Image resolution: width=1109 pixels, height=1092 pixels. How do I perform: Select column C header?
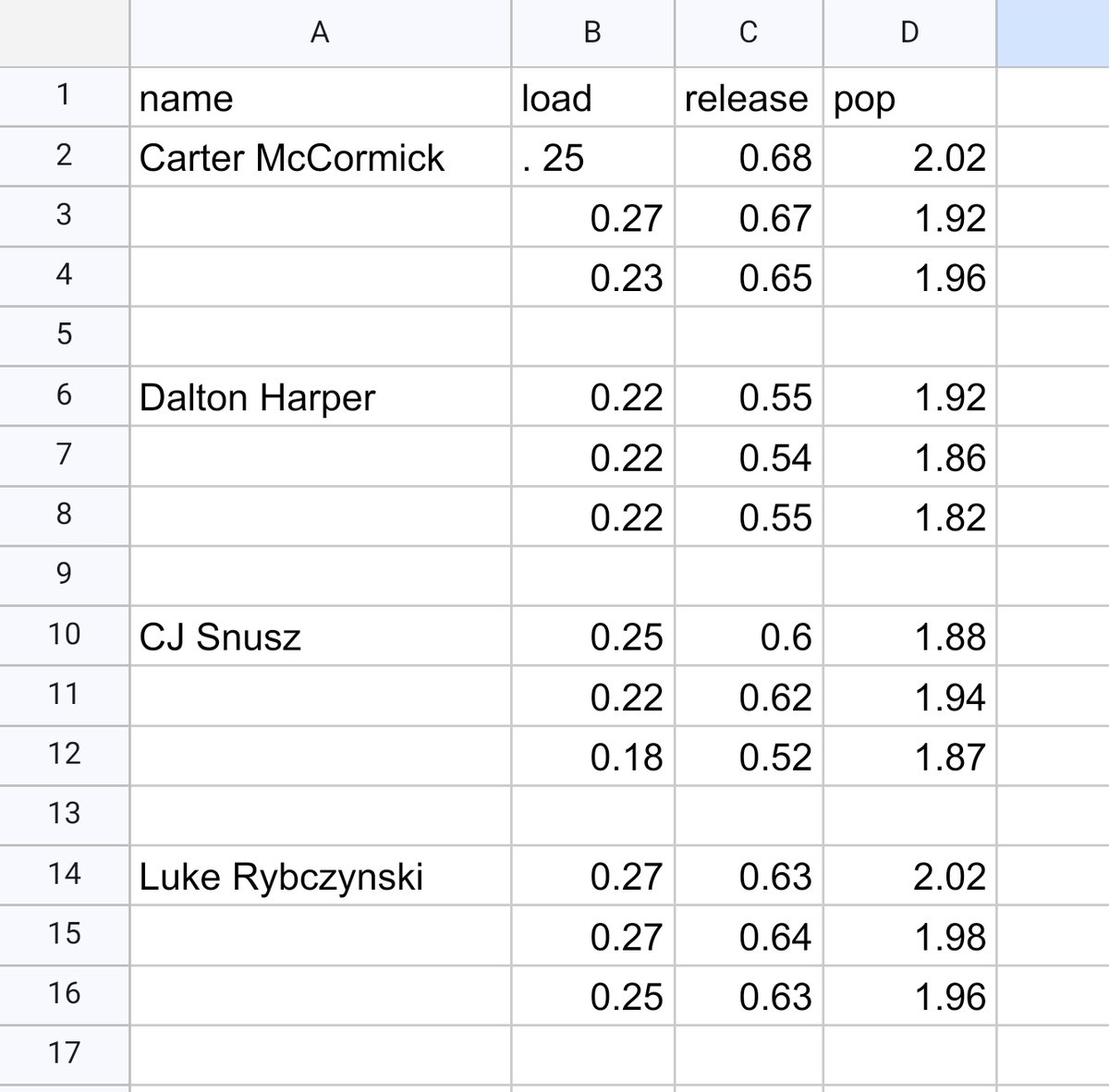[749, 33]
